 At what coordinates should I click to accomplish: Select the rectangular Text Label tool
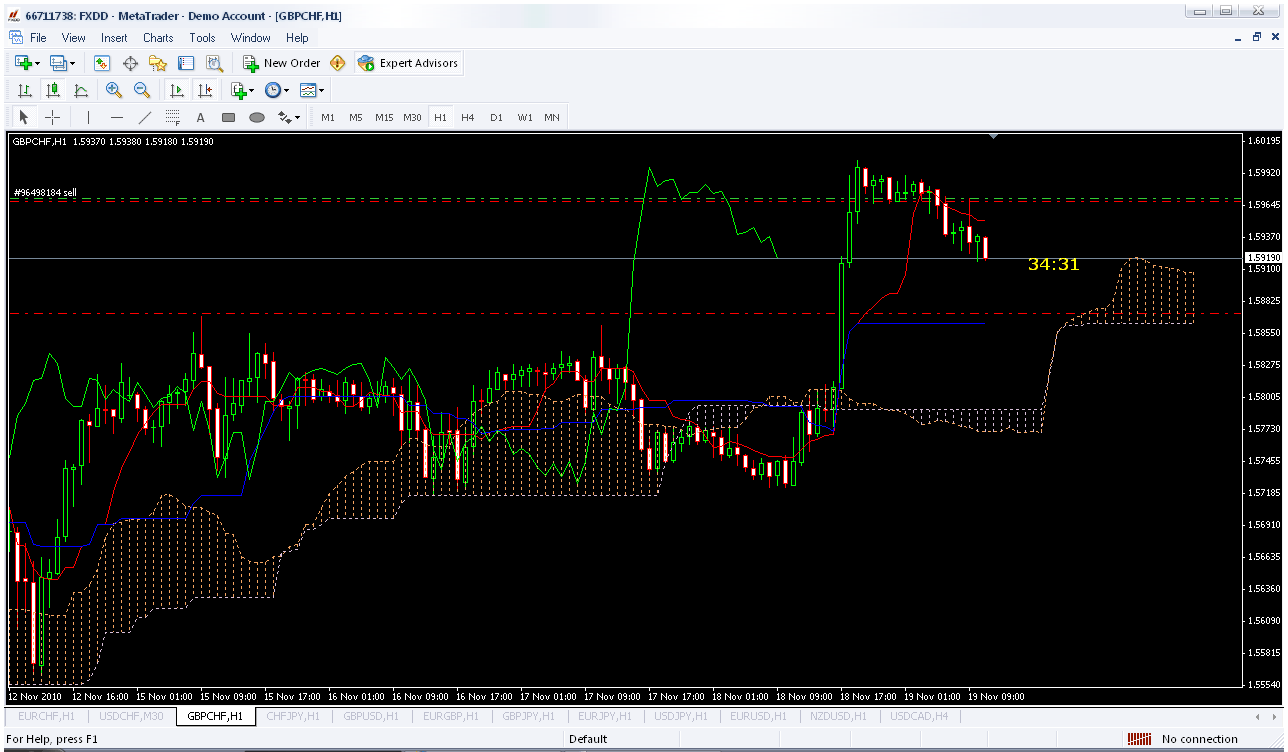pyautogui.click(x=228, y=117)
